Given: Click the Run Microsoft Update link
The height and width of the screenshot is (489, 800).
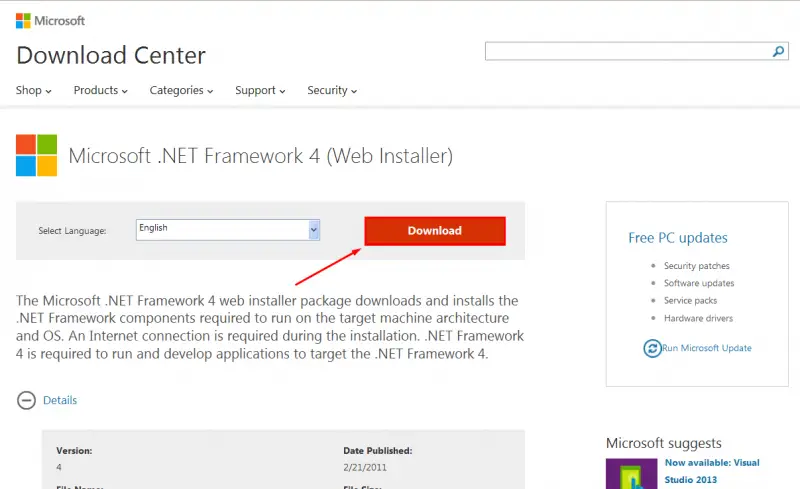Looking at the screenshot, I should 707,348.
